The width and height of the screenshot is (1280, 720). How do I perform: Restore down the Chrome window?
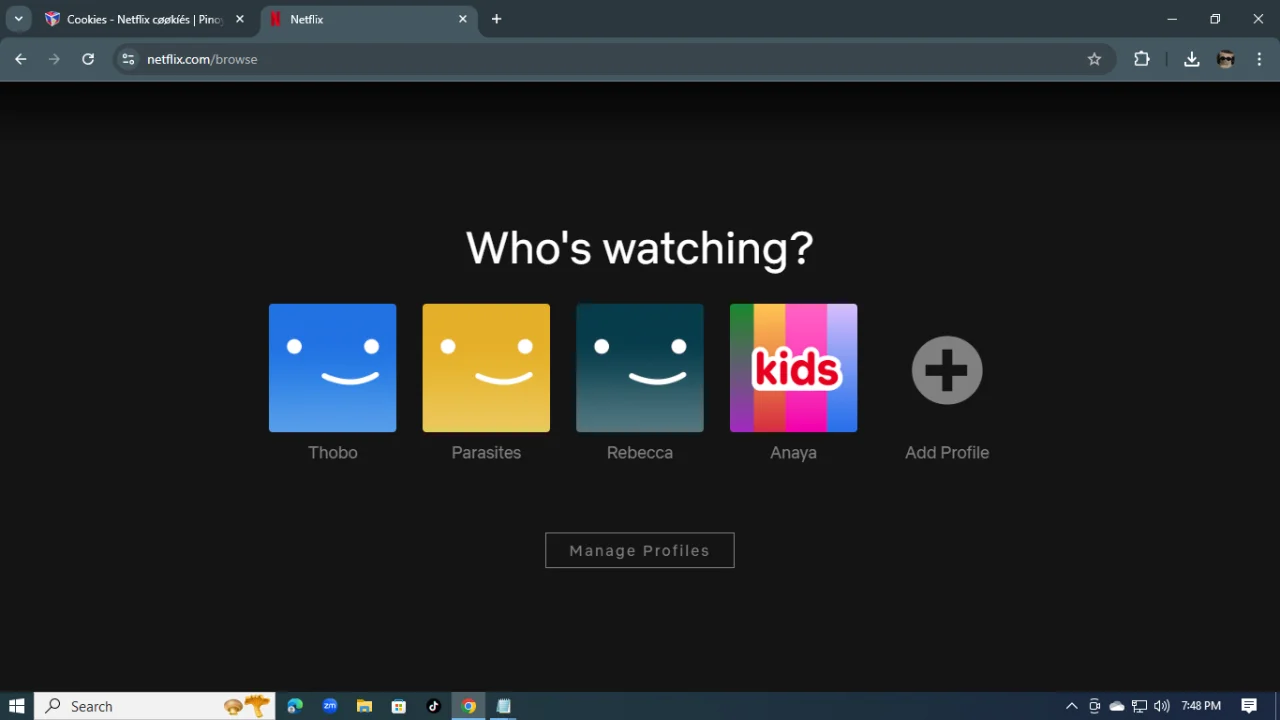coord(1215,19)
